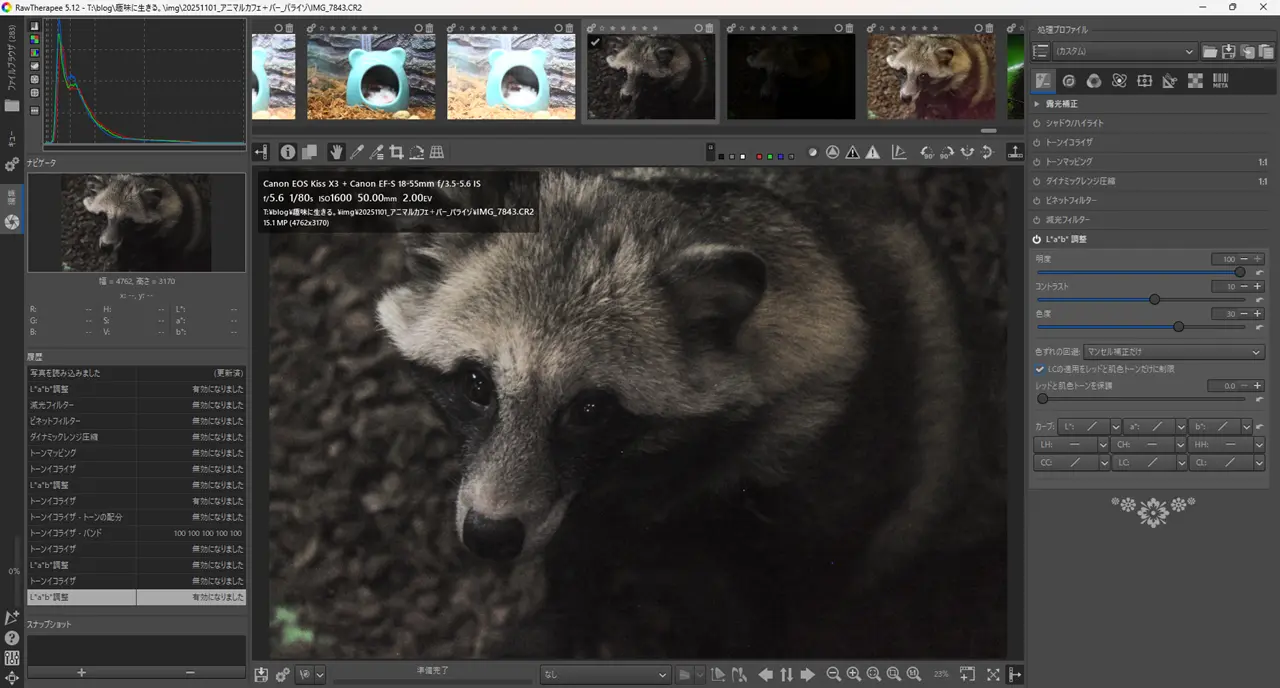This screenshot has height=688, width=1280.
Task: Choose the Straighten/rotate tool
Action: [416, 152]
